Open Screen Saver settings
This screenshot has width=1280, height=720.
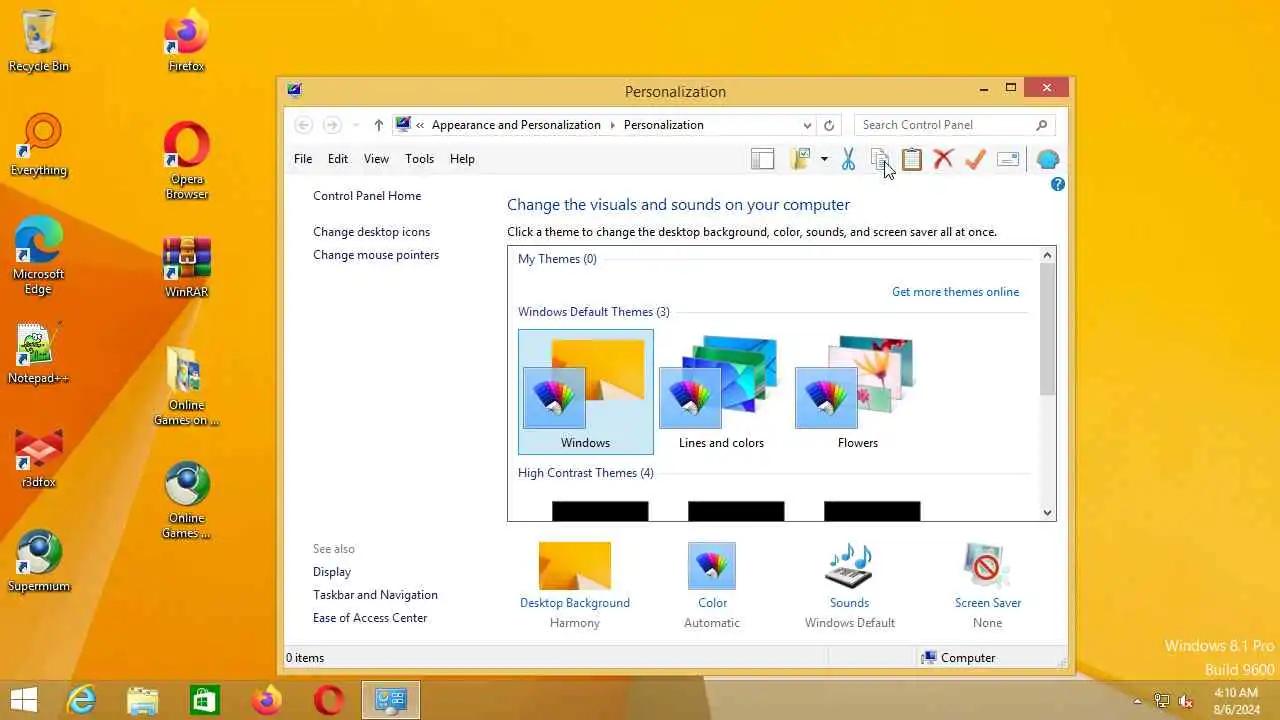987,585
